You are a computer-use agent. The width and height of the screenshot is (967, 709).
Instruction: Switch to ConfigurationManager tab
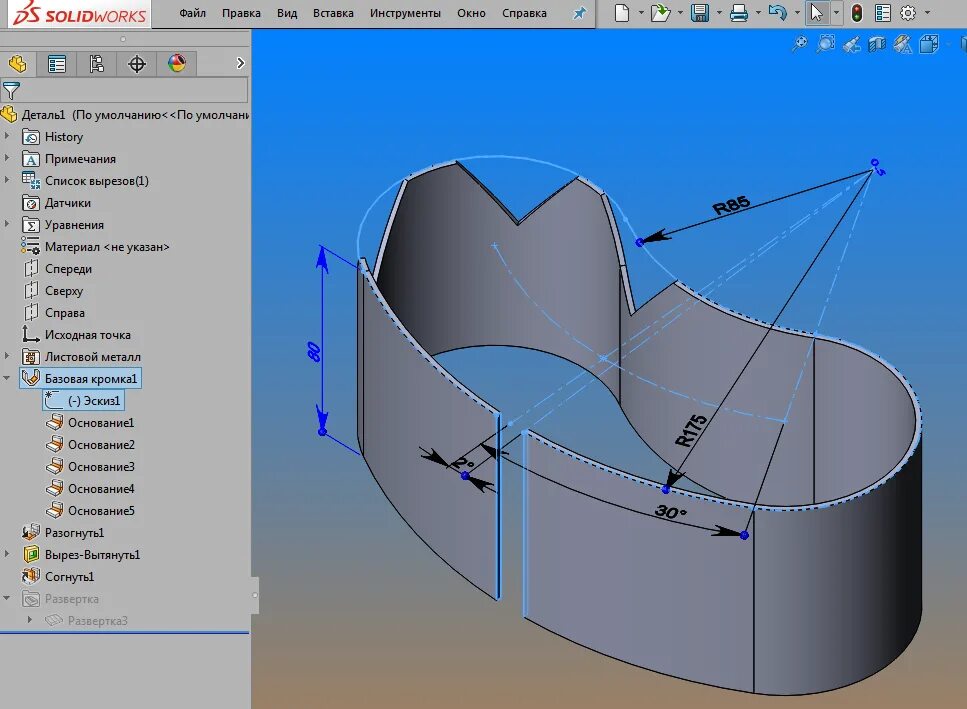[x=96, y=64]
